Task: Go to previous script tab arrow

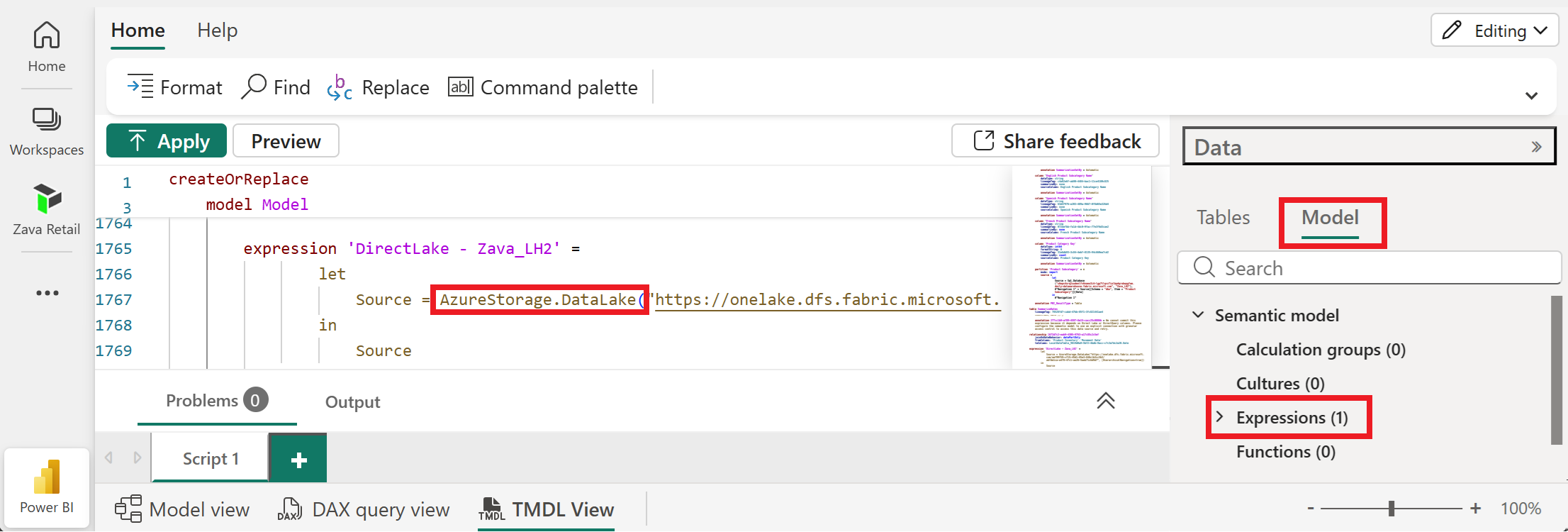Action: click(x=108, y=458)
